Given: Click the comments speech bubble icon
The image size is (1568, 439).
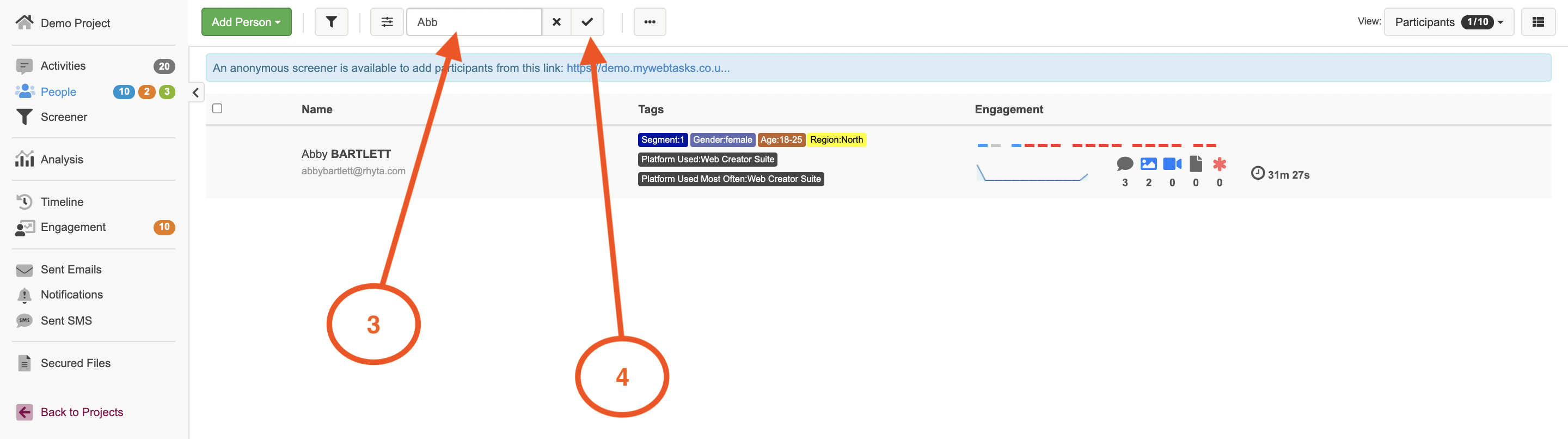Looking at the screenshot, I should [x=1124, y=164].
